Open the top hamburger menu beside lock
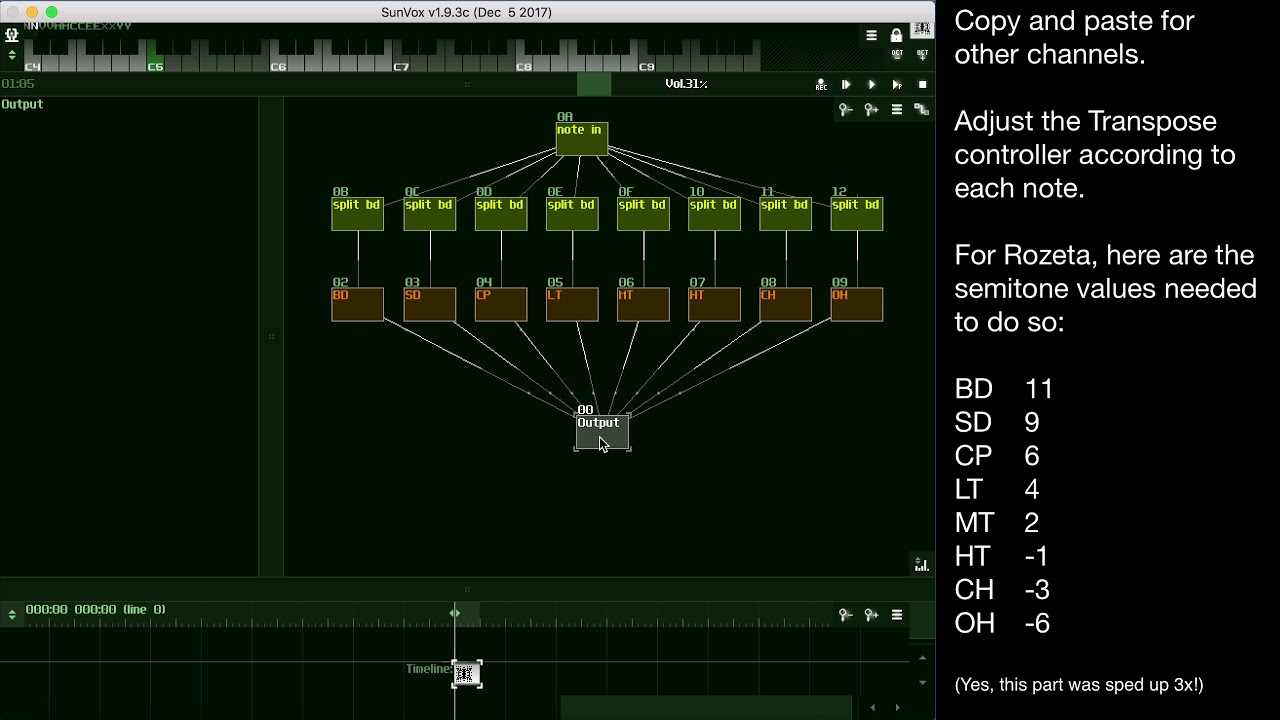The height and width of the screenshot is (720, 1280). (x=872, y=35)
